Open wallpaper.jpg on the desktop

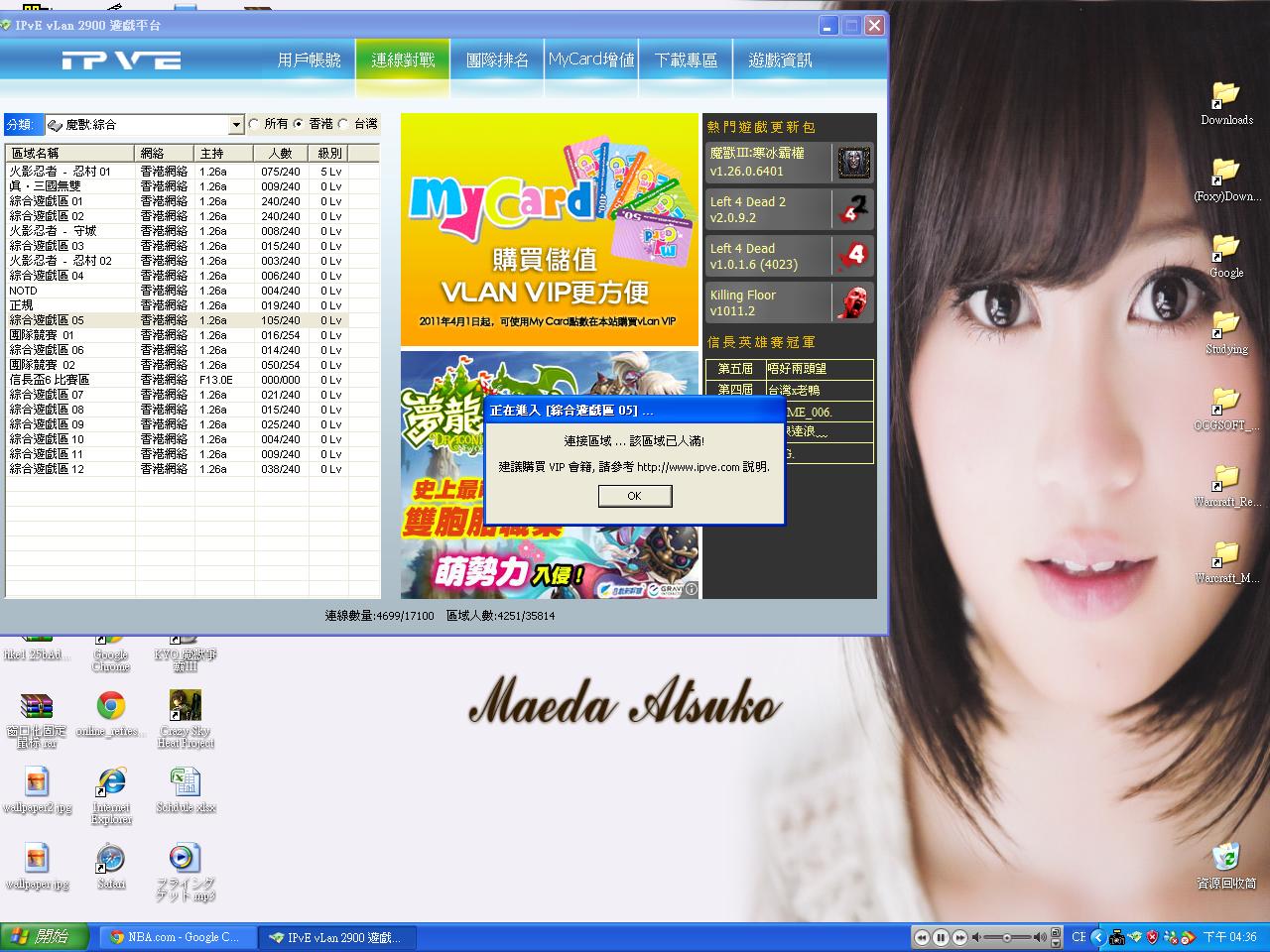[x=37, y=867]
